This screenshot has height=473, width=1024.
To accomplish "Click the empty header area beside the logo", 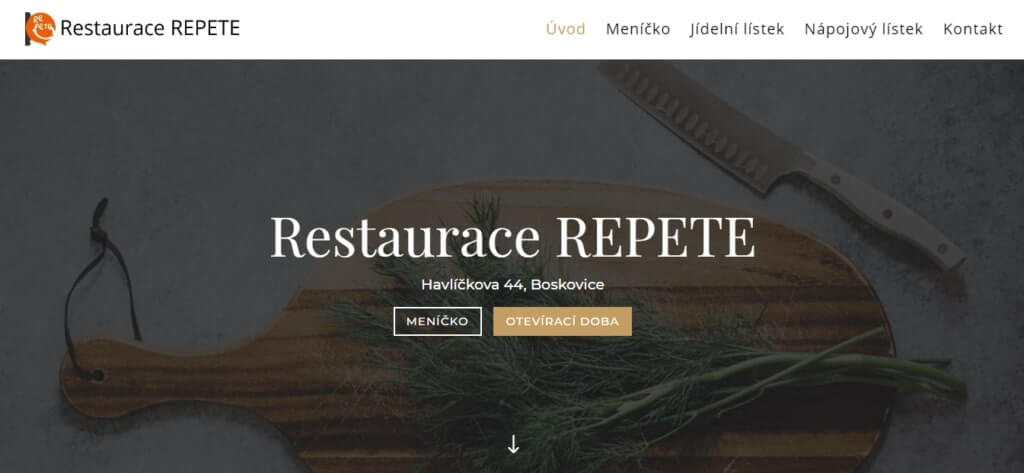I will tap(392, 29).
